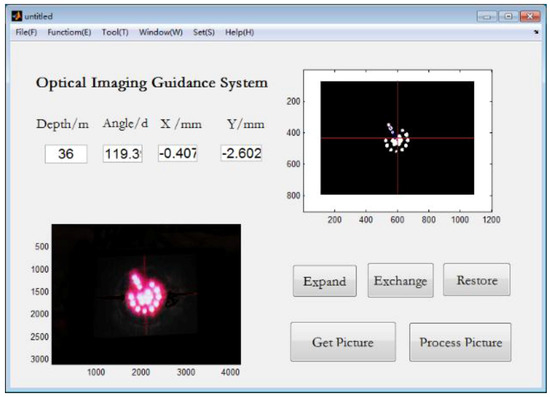Screen dimensions: 550x397
Task: Select the X/mm value field
Action: point(178,153)
